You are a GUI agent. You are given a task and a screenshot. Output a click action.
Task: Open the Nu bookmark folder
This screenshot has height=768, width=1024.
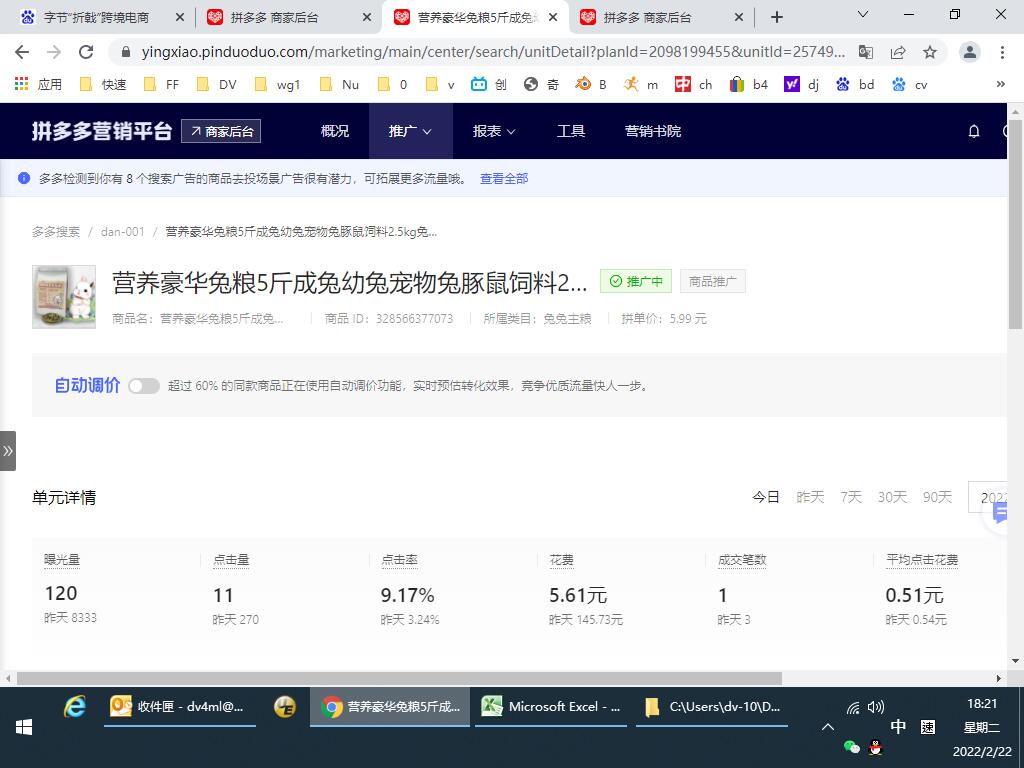(339, 84)
